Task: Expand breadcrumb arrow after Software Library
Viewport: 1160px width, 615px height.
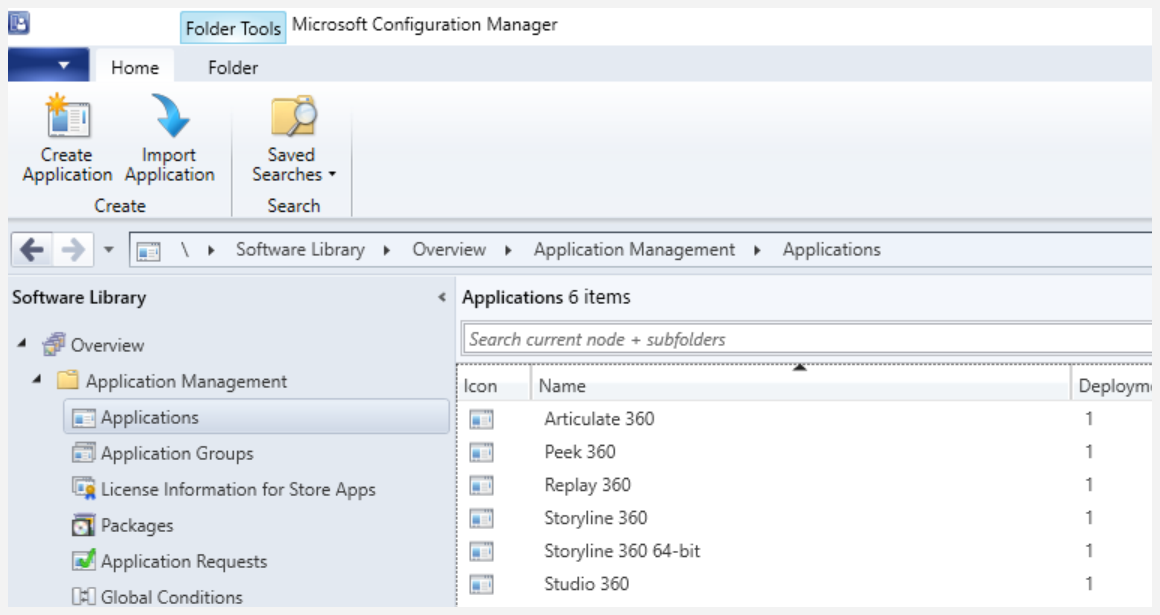Action: pyautogui.click(x=387, y=250)
